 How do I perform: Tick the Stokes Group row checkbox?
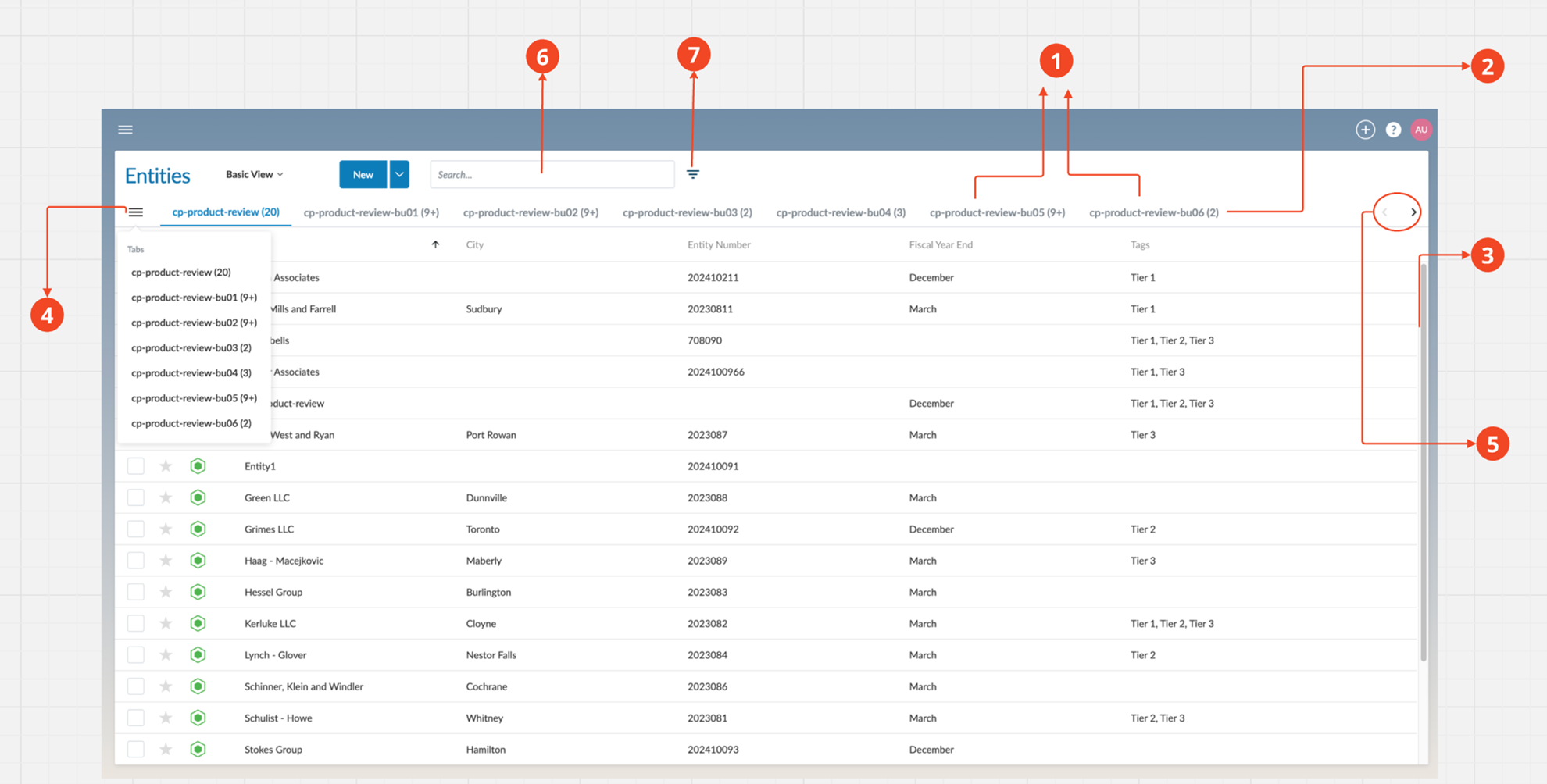[x=136, y=750]
